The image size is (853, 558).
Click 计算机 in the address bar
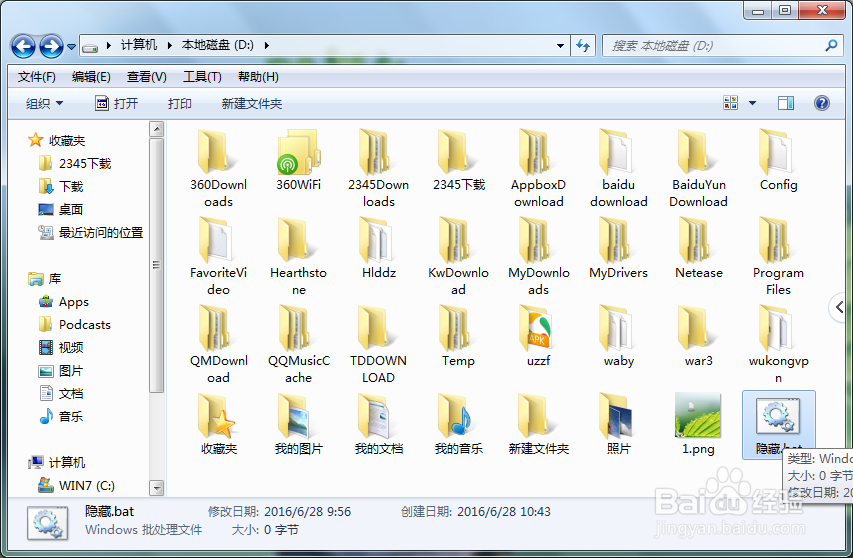(x=139, y=45)
